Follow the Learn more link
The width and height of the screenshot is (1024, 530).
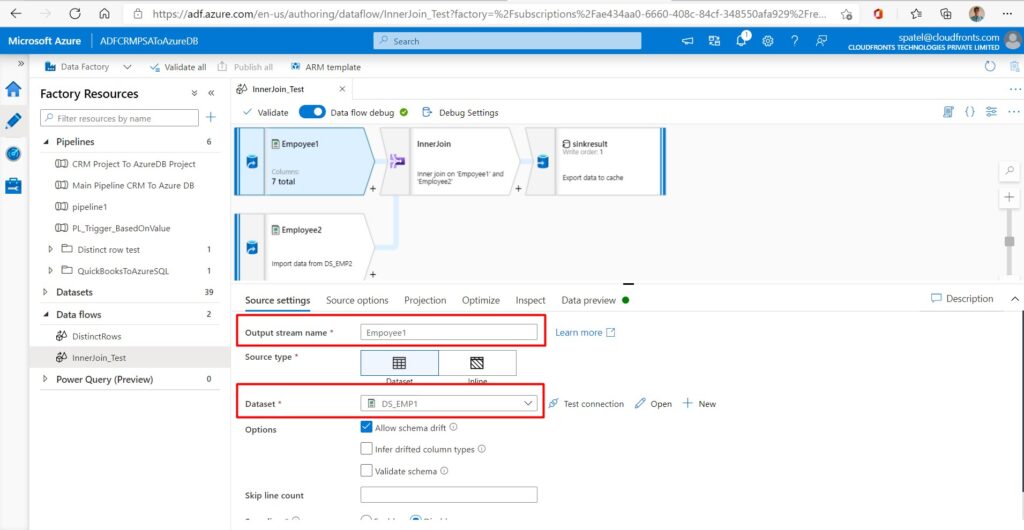(x=585, y=332)
